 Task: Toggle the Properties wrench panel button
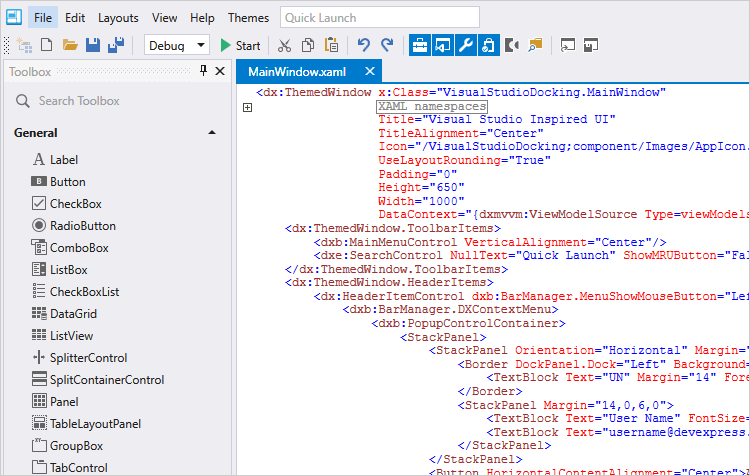465,45
